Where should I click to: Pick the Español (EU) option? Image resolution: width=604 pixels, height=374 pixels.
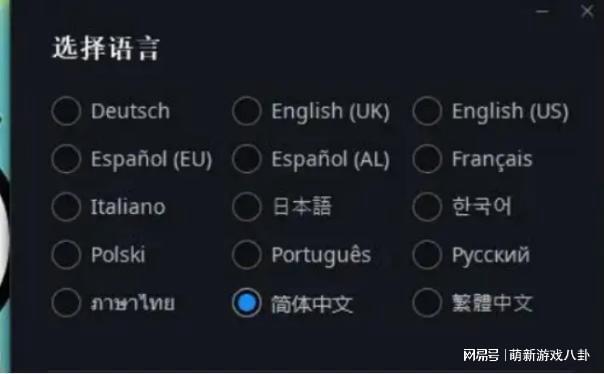click(66, 159)
